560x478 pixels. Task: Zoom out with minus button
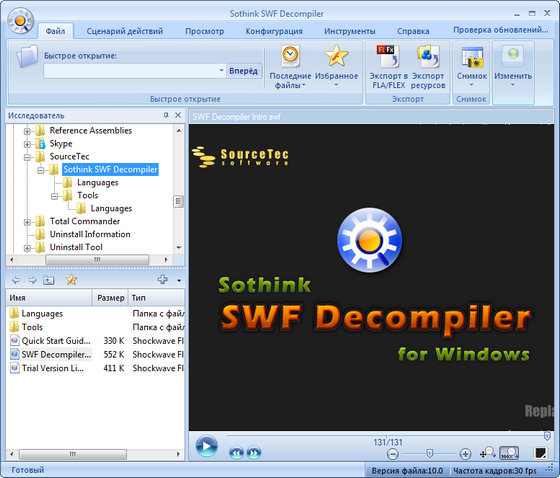click(x=392, y=454)
